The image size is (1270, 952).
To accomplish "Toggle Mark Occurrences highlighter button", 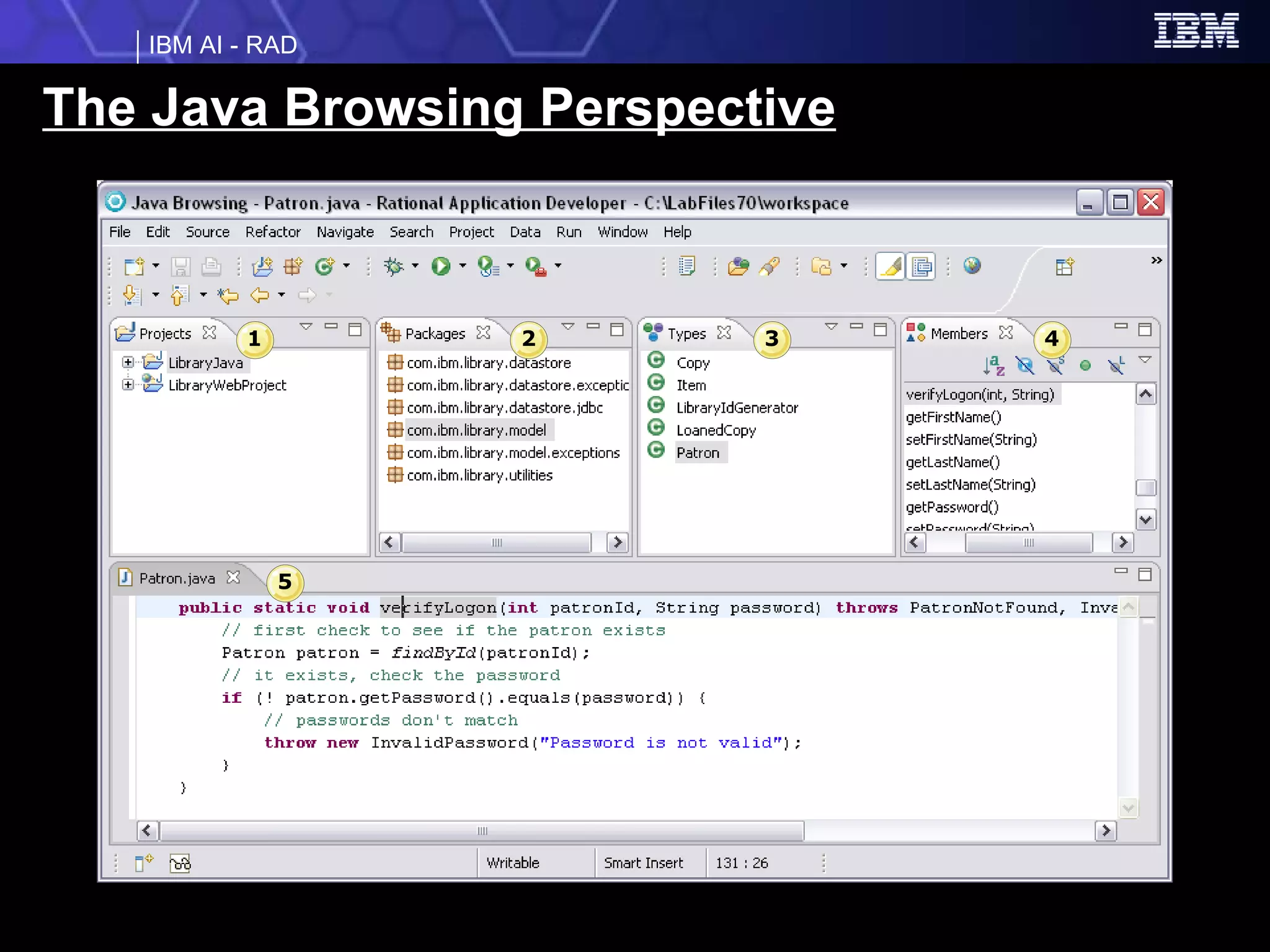I will tap(890, 267).
